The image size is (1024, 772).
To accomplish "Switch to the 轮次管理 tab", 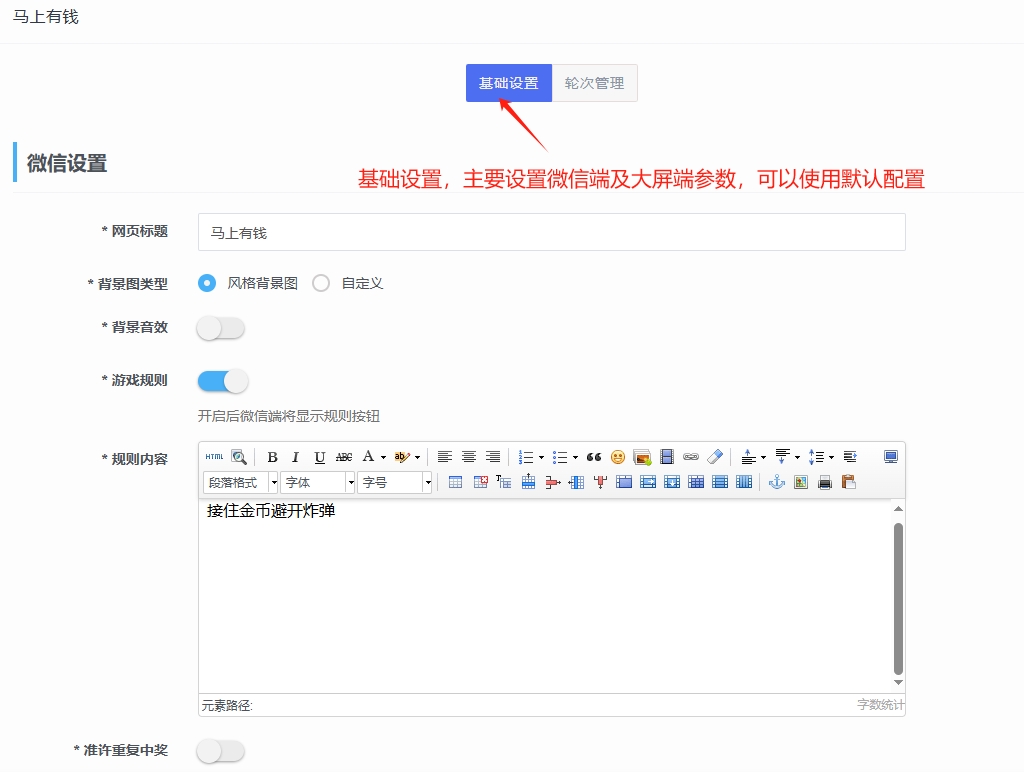I will pos(595,83).
